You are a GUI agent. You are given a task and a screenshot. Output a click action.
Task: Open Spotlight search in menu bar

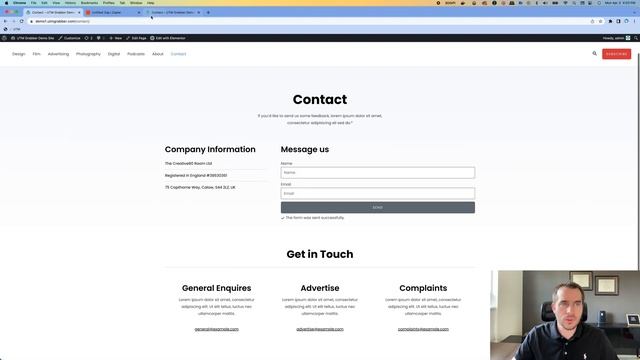pos(574,3)
